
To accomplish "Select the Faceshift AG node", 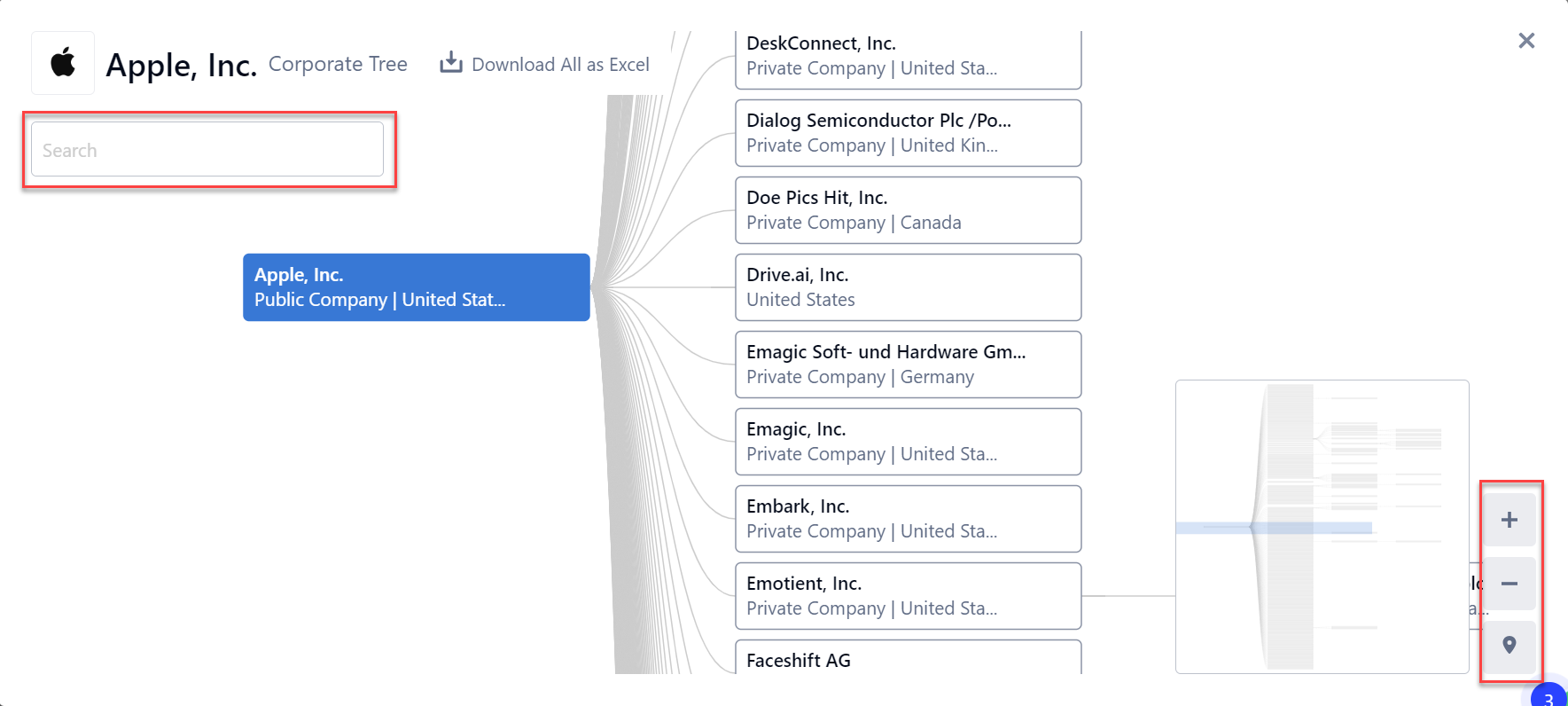I will coord(908,659).
